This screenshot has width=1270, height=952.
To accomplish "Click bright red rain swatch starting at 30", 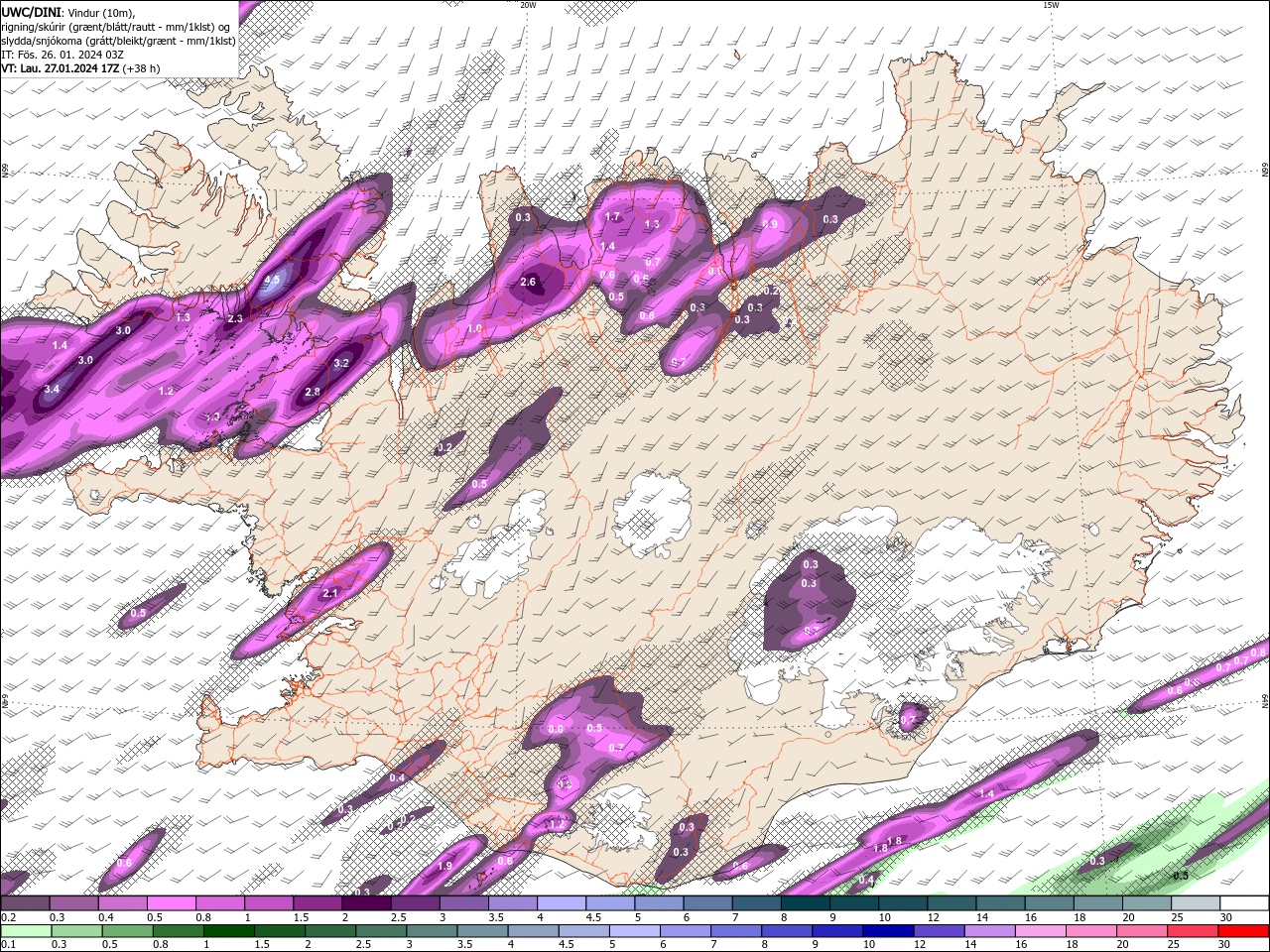I will coord(1243,931).
